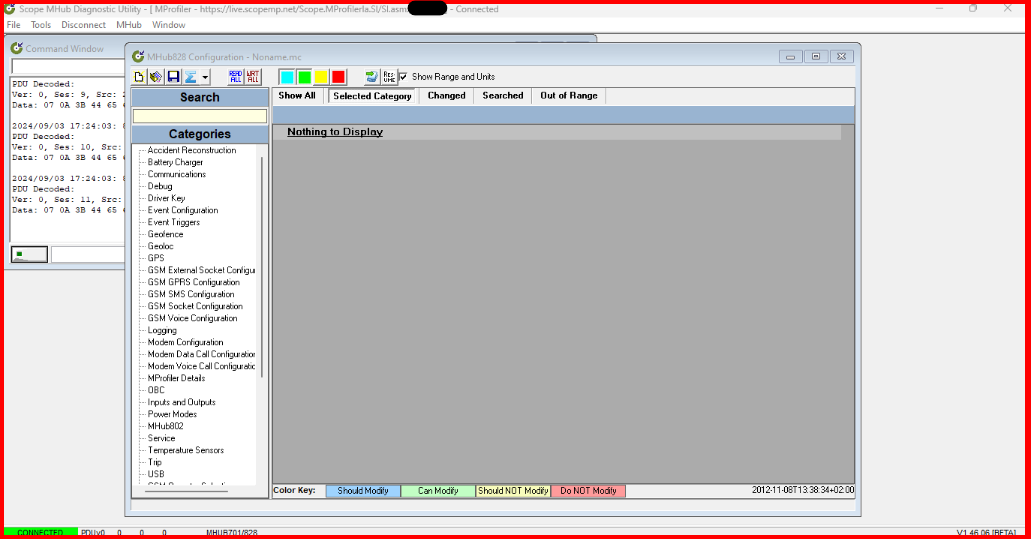Click the Categories list vertical scrollbar
The height and width of the screenshot is (539, 1031).
[262, 267]
